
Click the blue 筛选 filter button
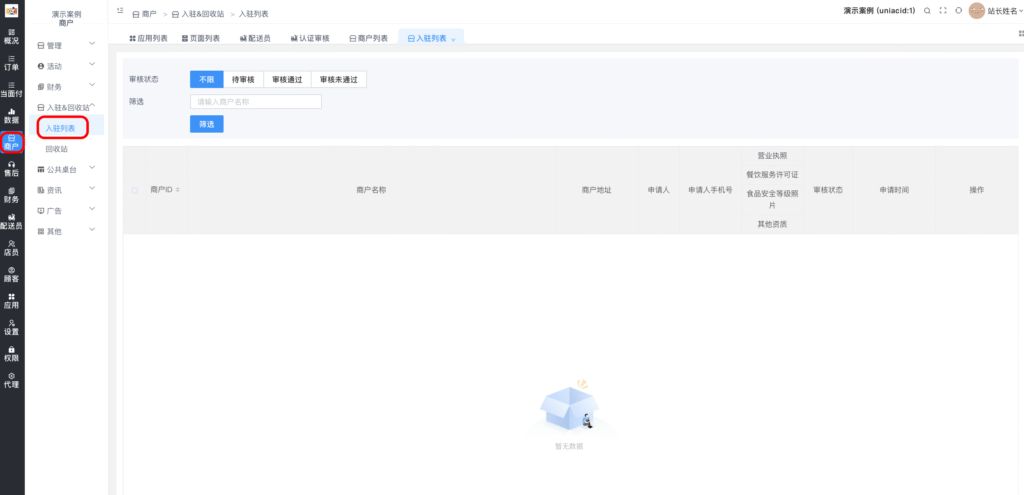pos(206,124)
